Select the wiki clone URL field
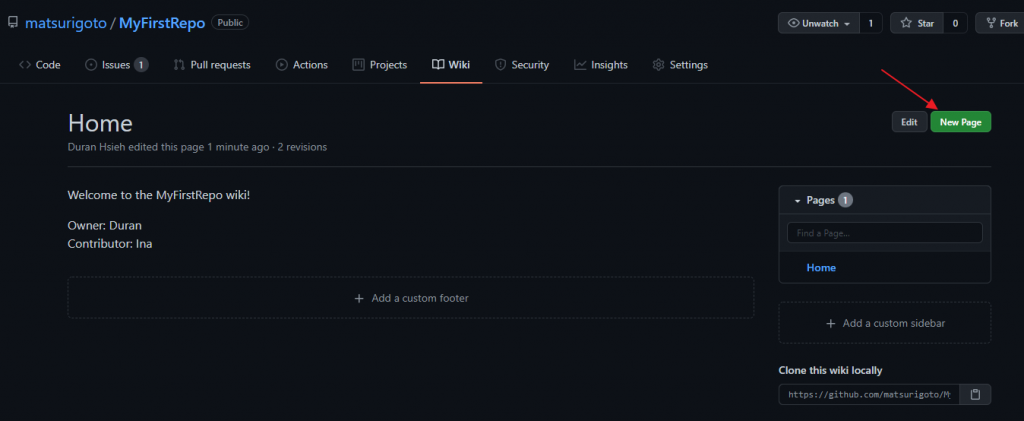Viewport: 1024px width, 421px height. [x=869, y=394]
